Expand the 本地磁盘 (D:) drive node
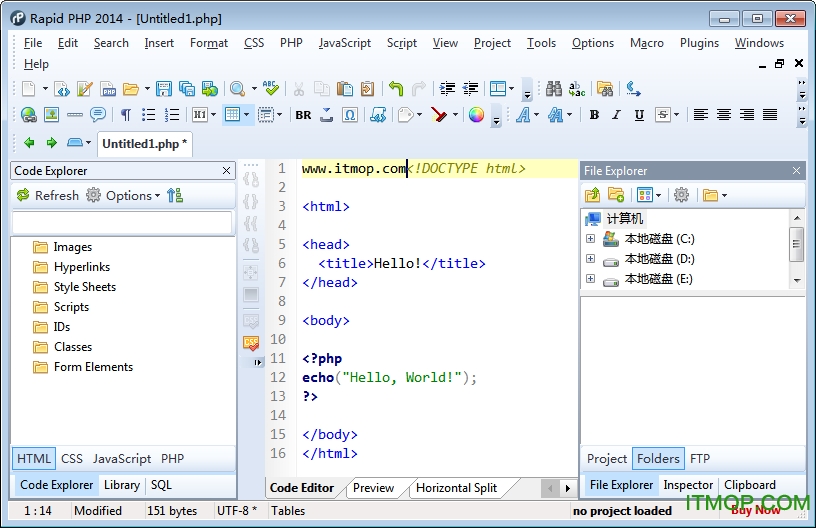 tap(590, 259)
